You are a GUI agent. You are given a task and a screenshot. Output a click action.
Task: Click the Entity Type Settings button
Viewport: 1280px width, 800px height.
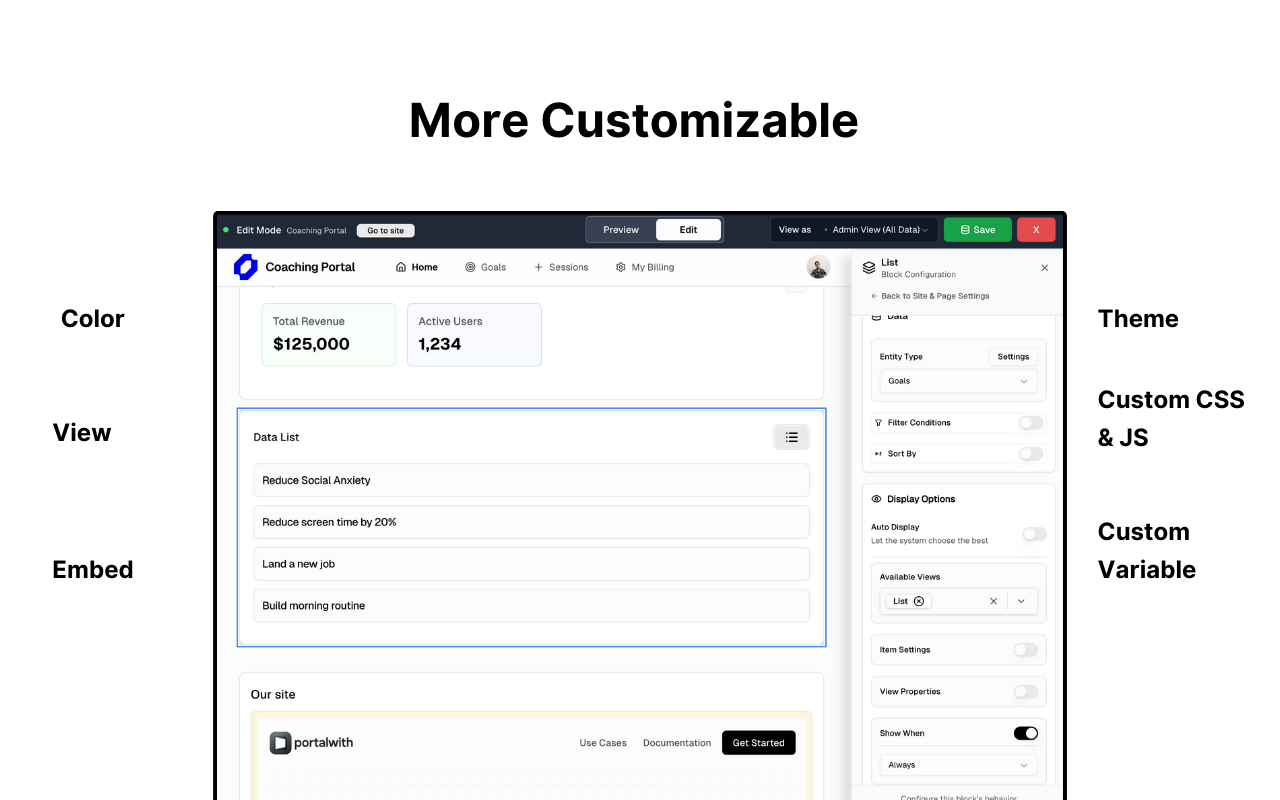click(x=1013, y=356)
